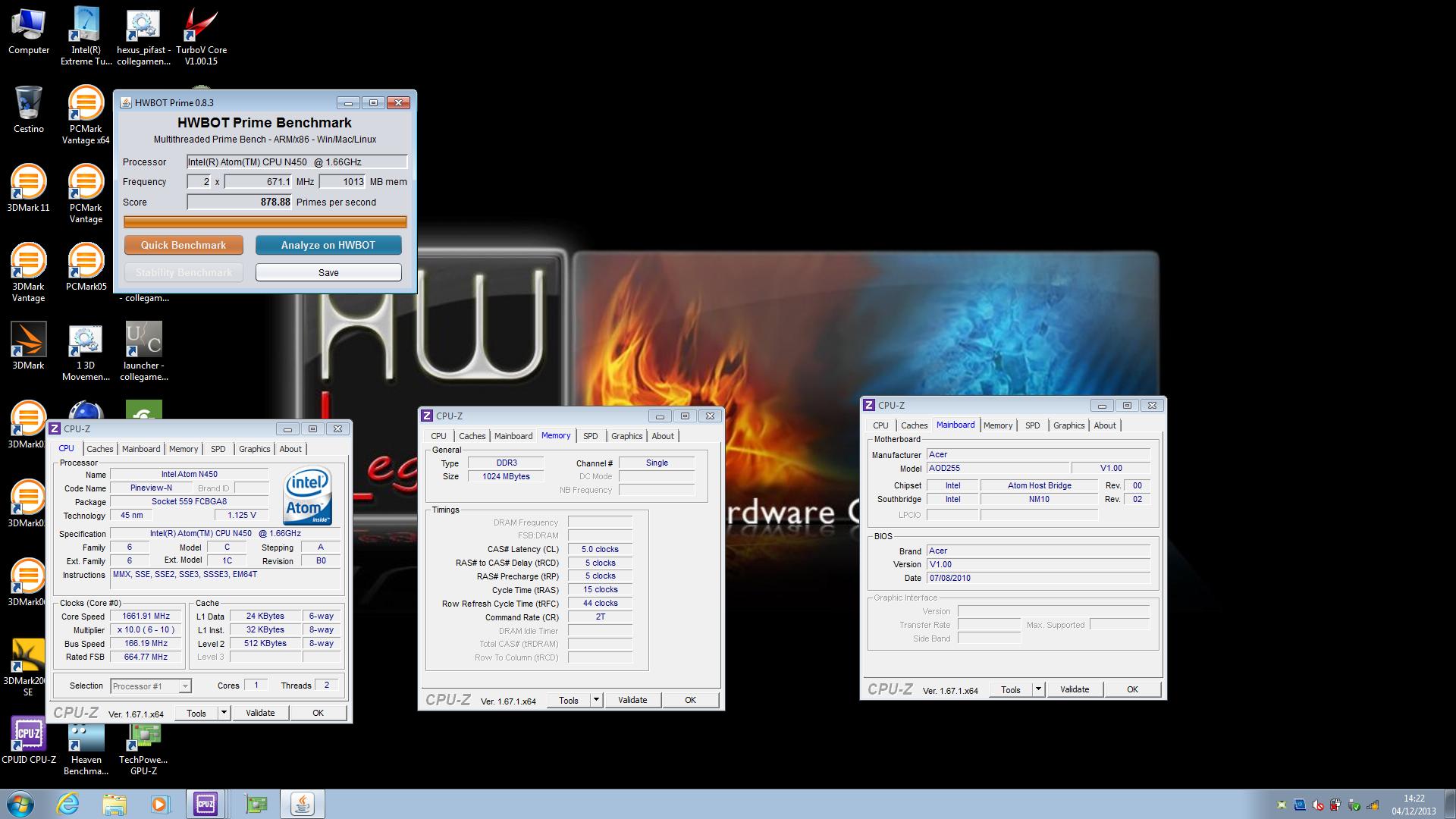Screen dimensions: 1456x819
Task: Open hexus_pifast desktop shortcut
Action: (143, 36)
